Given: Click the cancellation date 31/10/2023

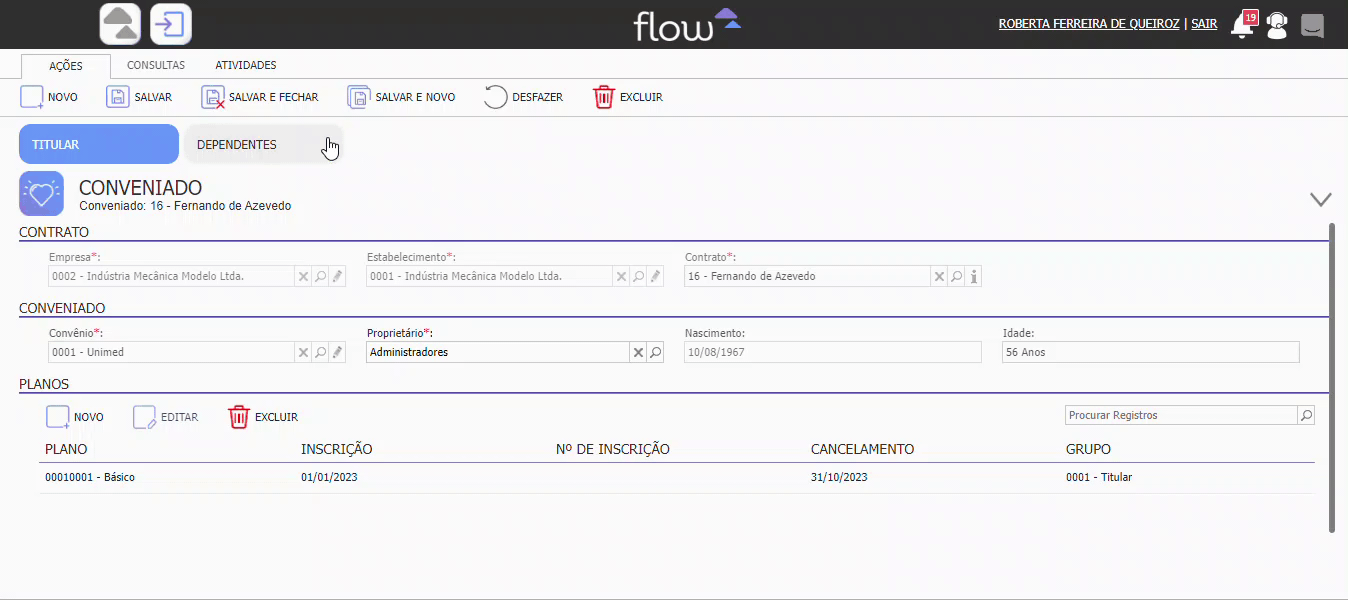Looking at the screenshot, I should 839,477.
